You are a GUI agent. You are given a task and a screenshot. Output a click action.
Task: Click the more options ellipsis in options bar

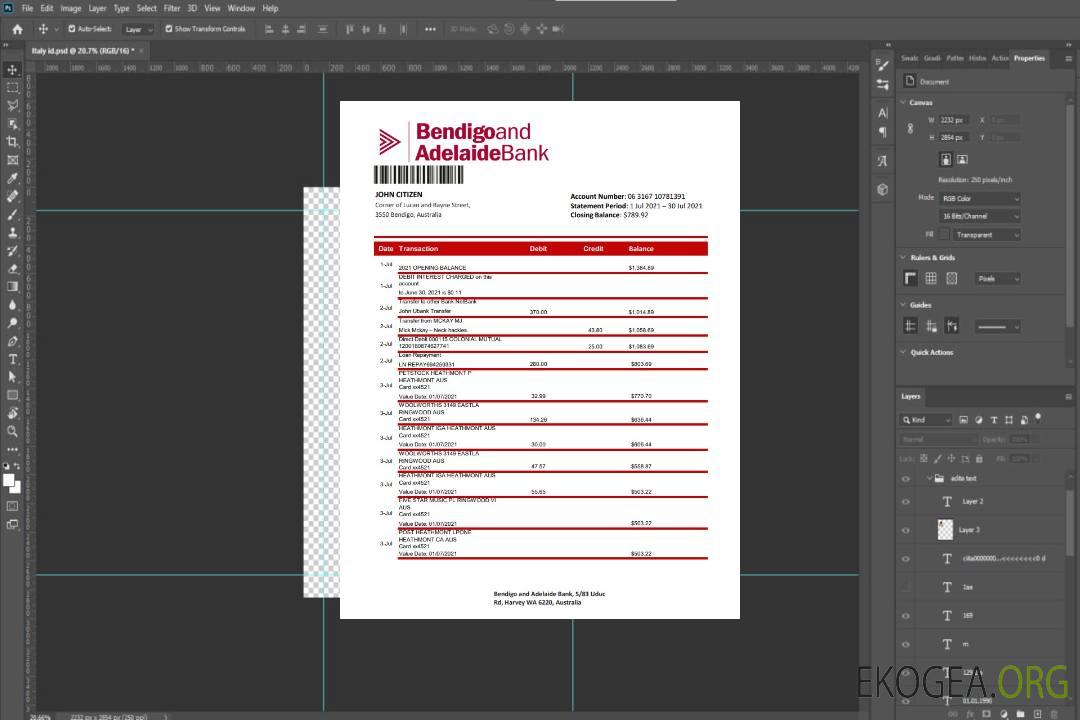430,29
